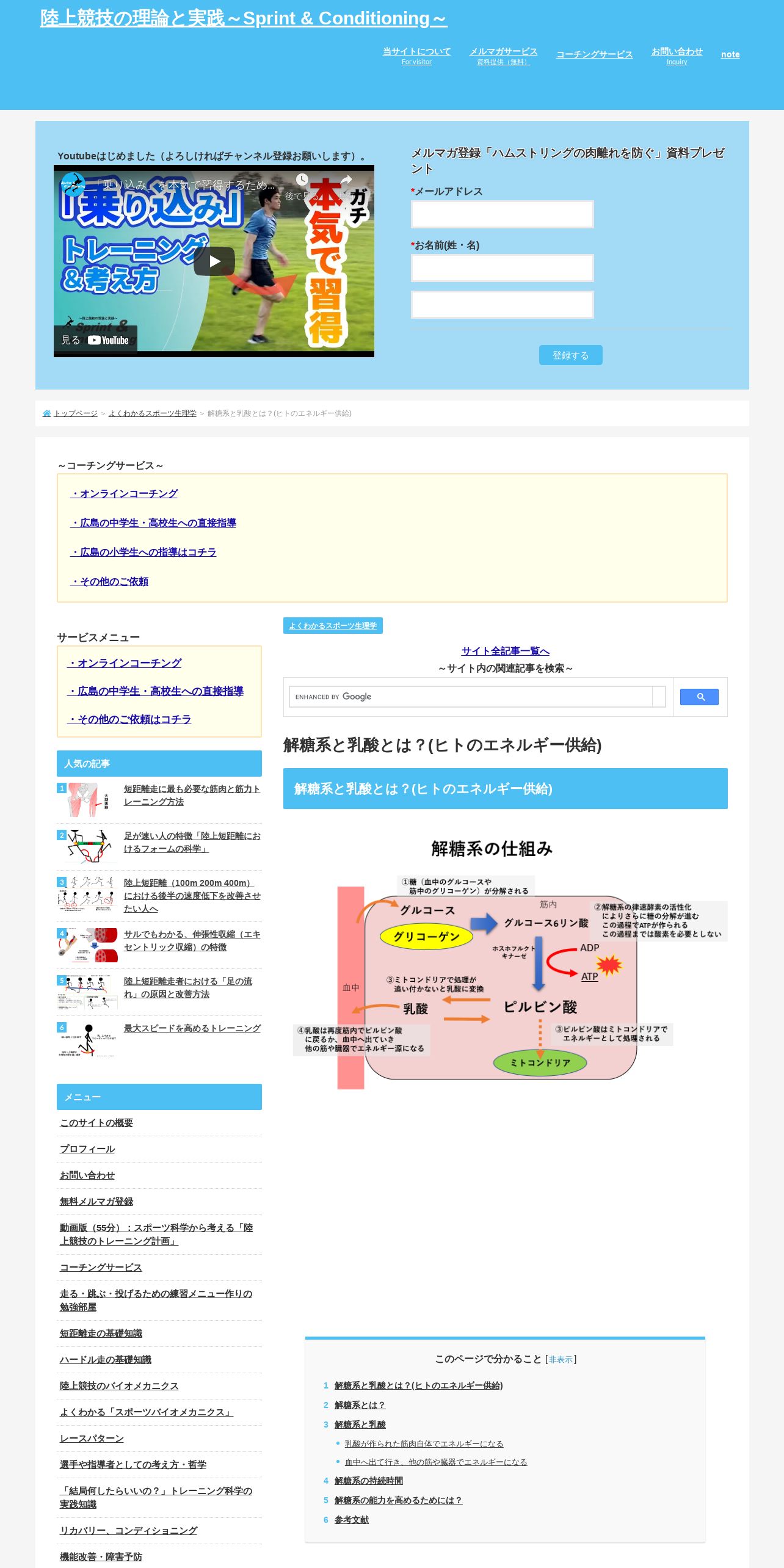
Task: Open サイト全記事一覧へ link
Action: click(506, 651)
